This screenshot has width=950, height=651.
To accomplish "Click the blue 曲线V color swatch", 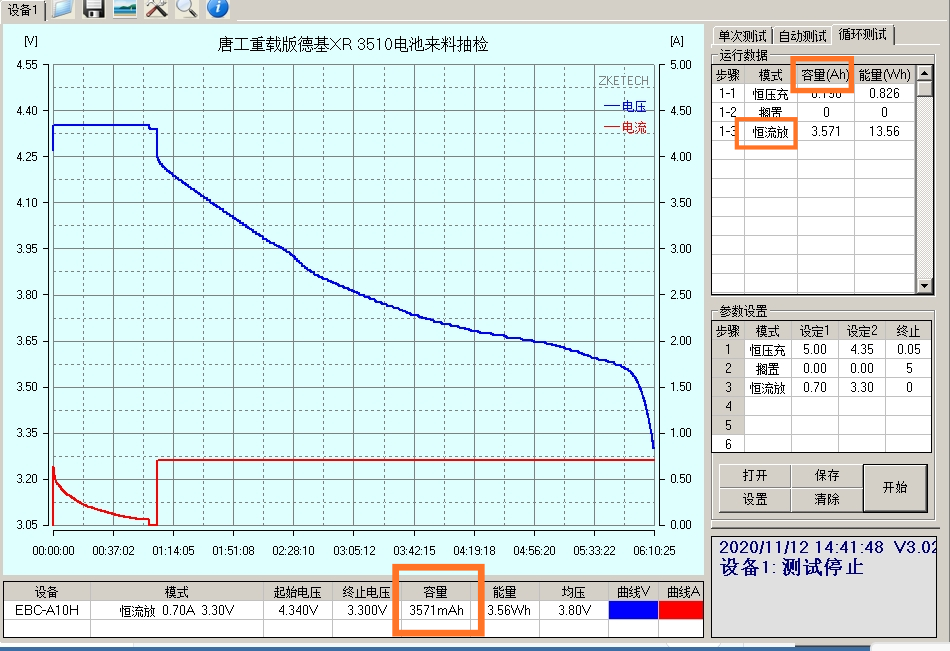I will pyautogui.click(x=633, y=610).
